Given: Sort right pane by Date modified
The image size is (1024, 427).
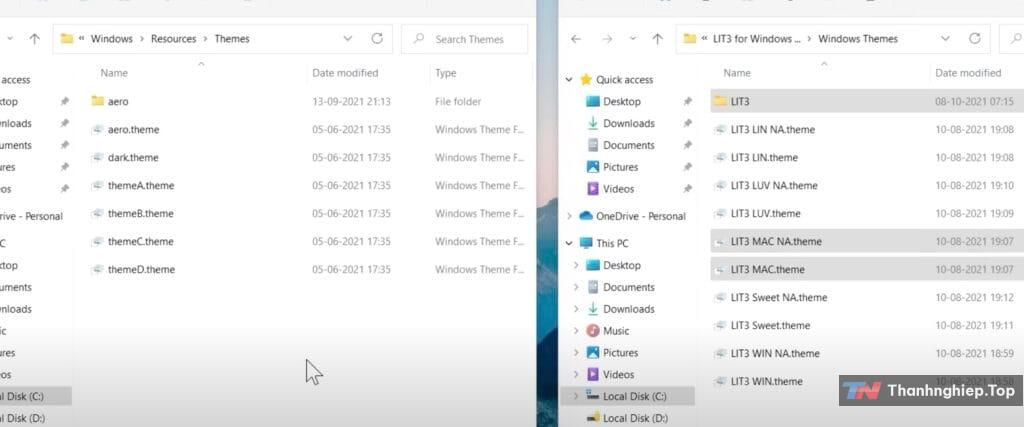Looking at the screenshot, I should [x=967, y=73].
